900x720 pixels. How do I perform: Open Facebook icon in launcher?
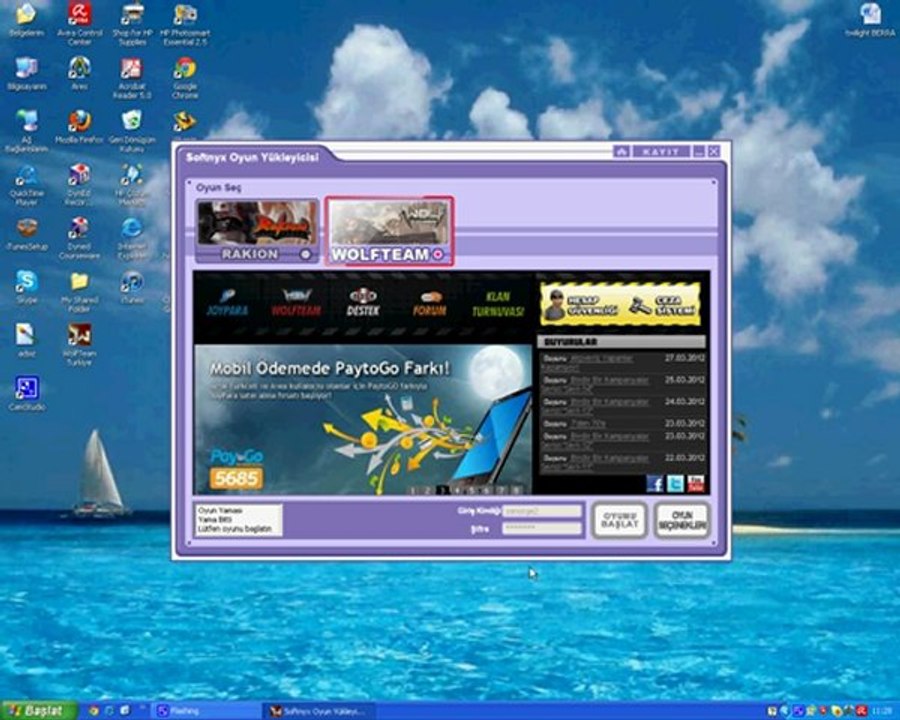654,483
